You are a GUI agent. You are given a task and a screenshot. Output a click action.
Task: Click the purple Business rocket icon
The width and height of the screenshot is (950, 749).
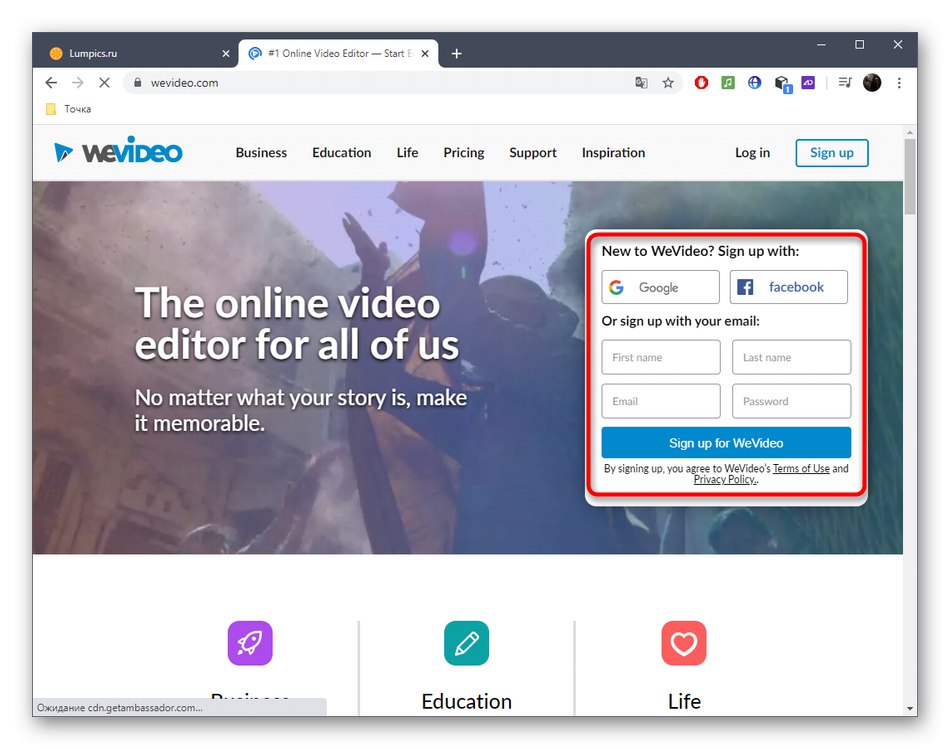[250, 643]
